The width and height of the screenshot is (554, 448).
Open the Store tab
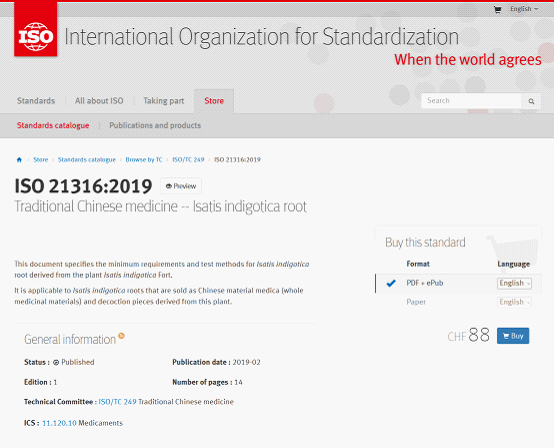click(x=214, y=101)
